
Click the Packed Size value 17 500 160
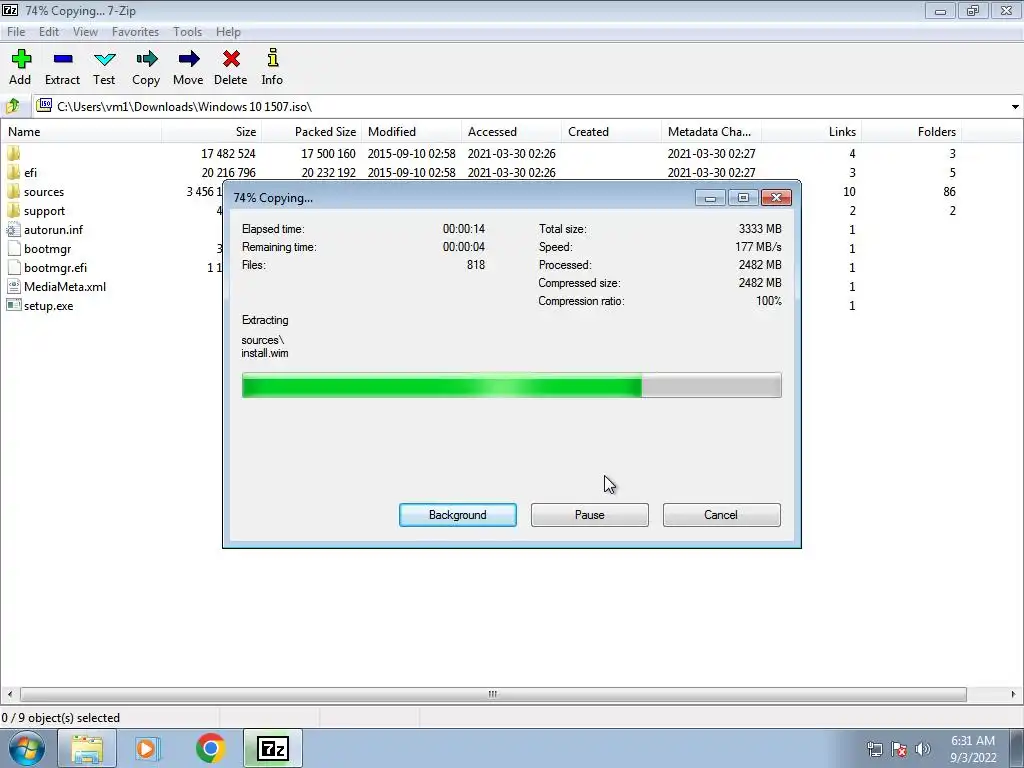(x=328, y=153)
